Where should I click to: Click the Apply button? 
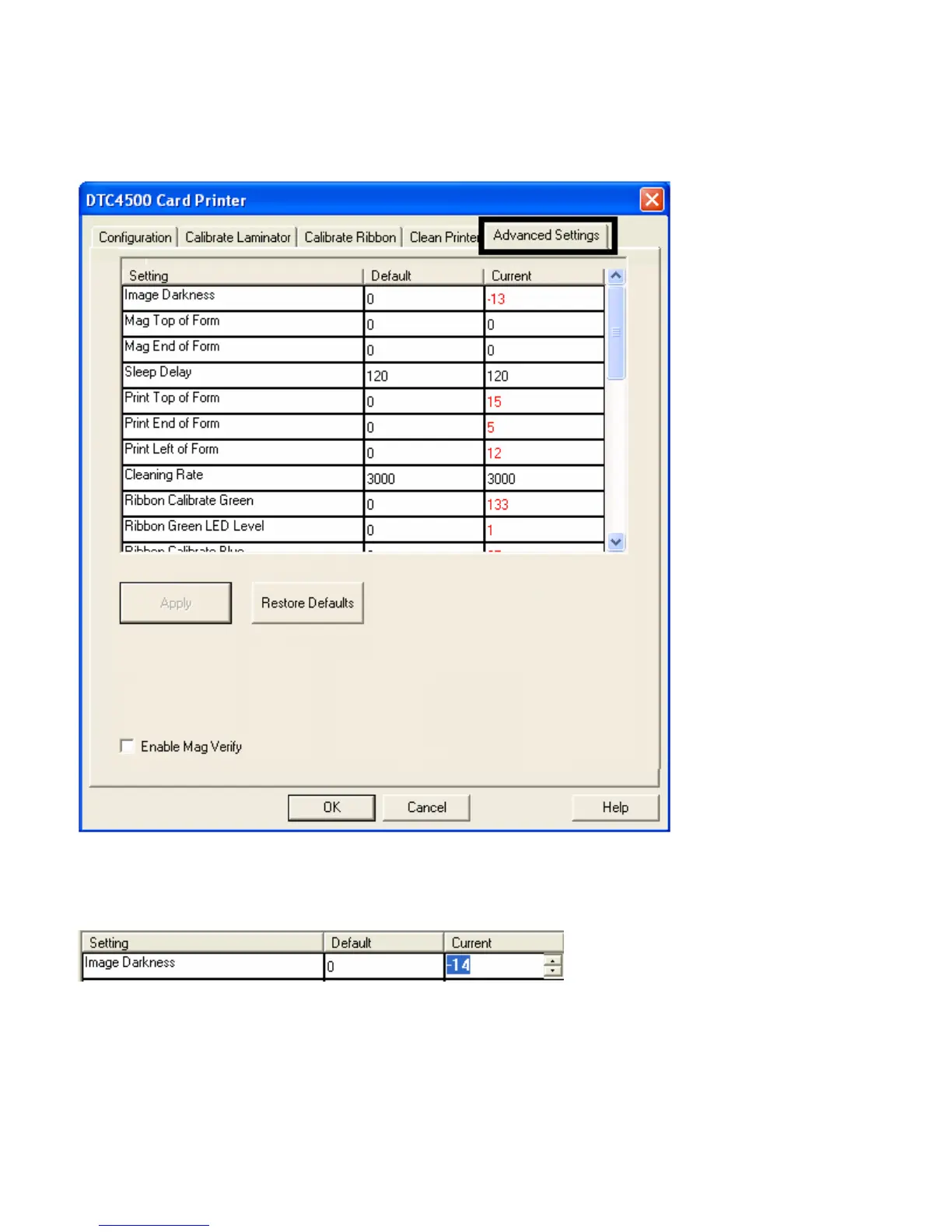coord(176,603)
